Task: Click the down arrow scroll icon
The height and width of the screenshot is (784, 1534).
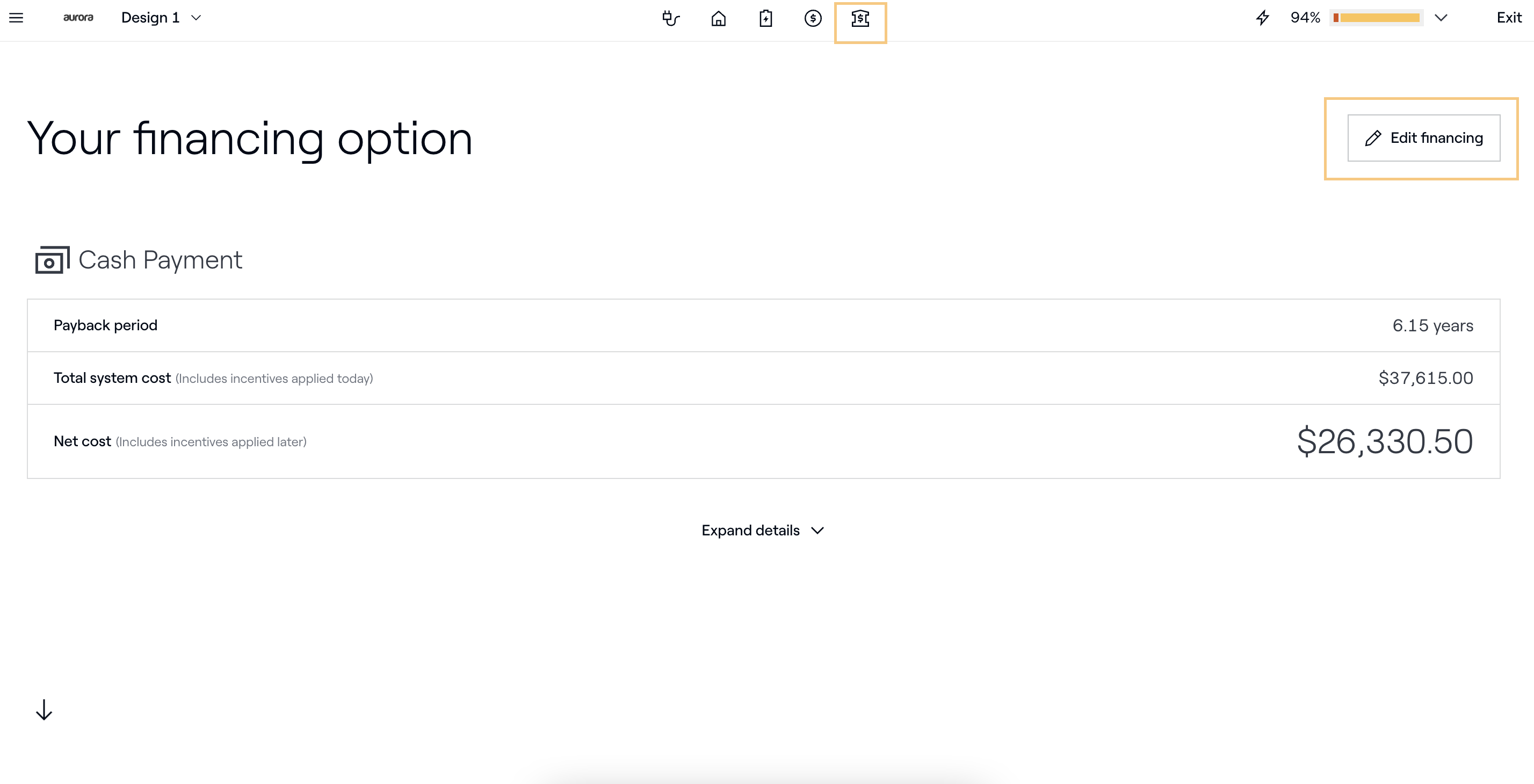Action: coord(44,709)
